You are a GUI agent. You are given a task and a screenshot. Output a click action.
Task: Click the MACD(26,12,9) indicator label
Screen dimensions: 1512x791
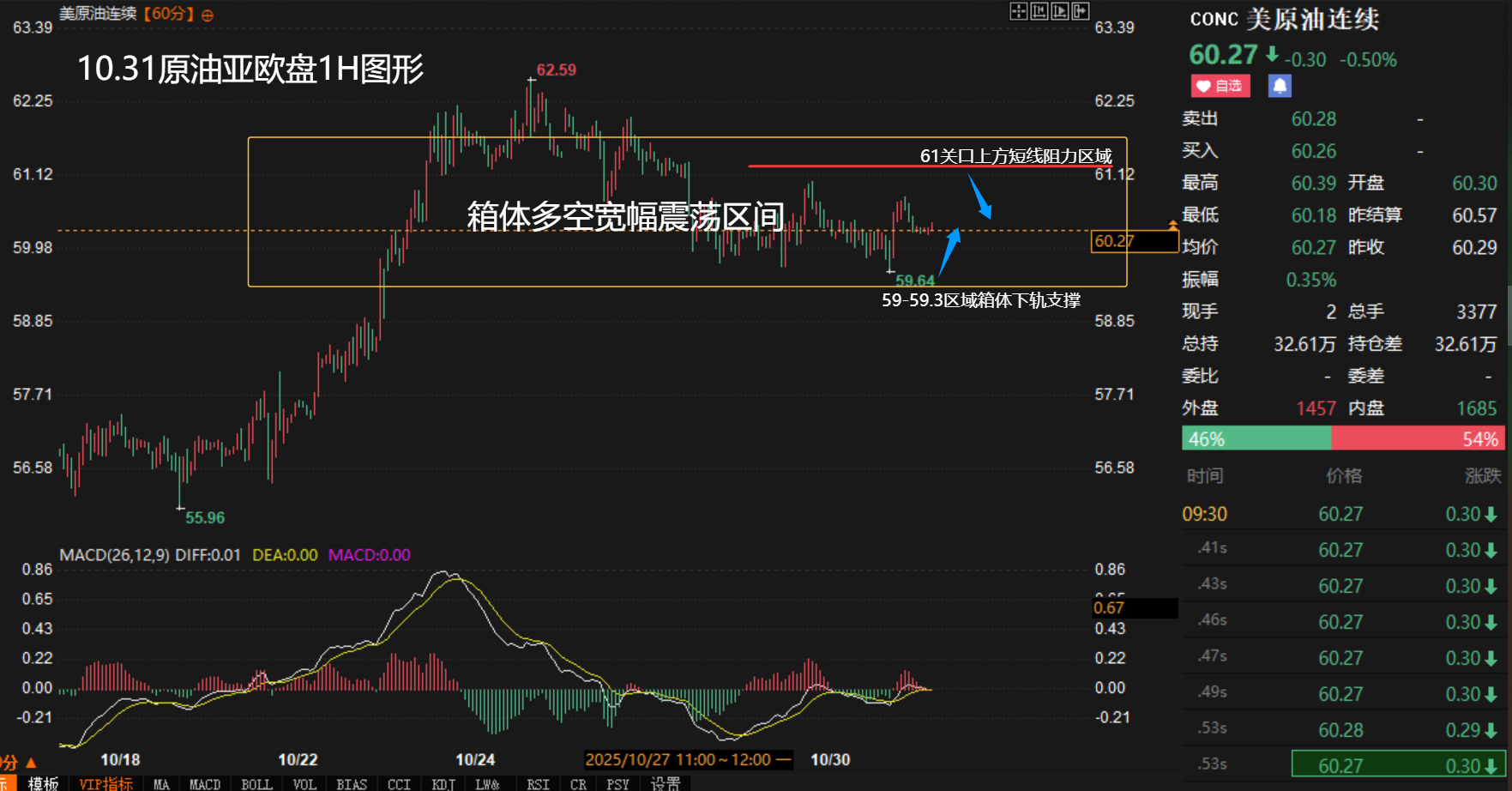coord(114,555)
